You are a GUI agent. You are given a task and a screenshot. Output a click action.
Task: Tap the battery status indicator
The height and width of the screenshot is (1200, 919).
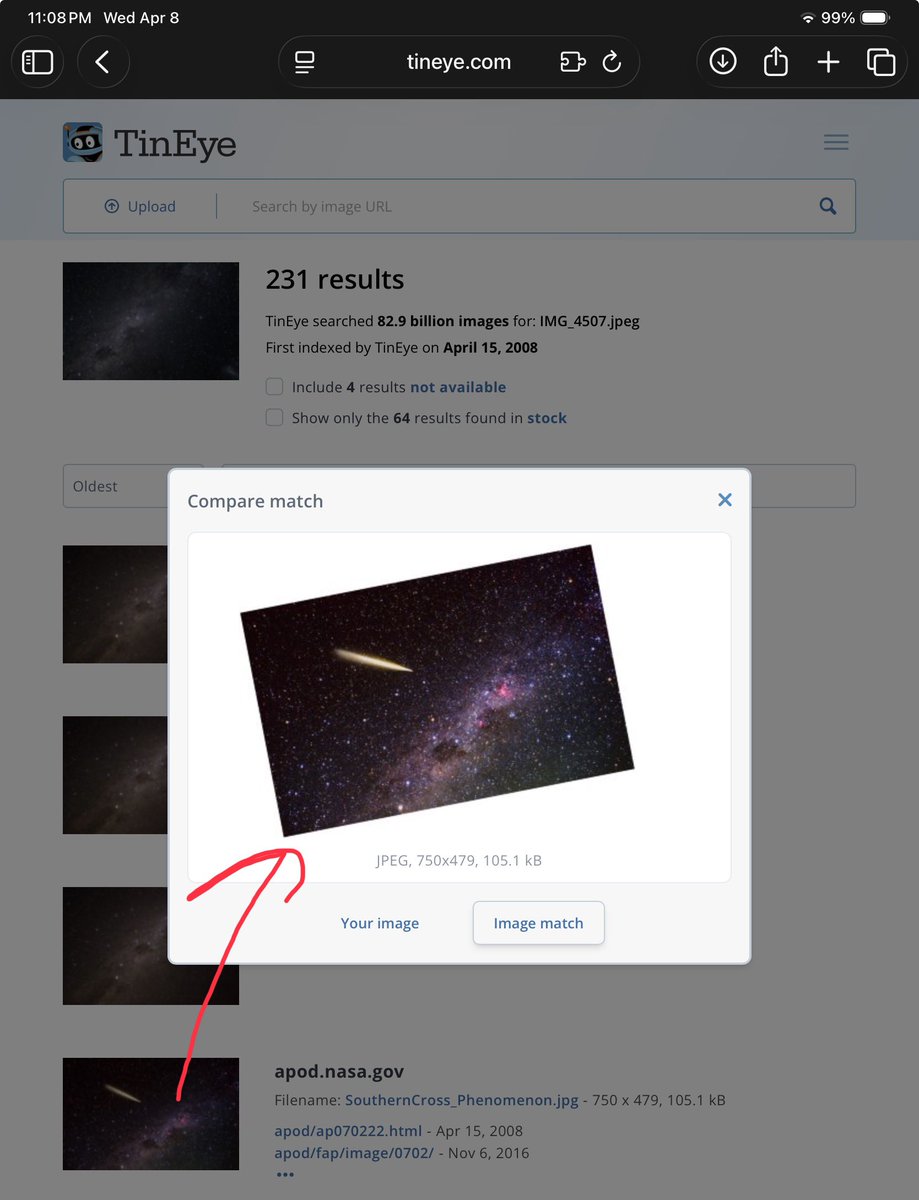(875, 18)
